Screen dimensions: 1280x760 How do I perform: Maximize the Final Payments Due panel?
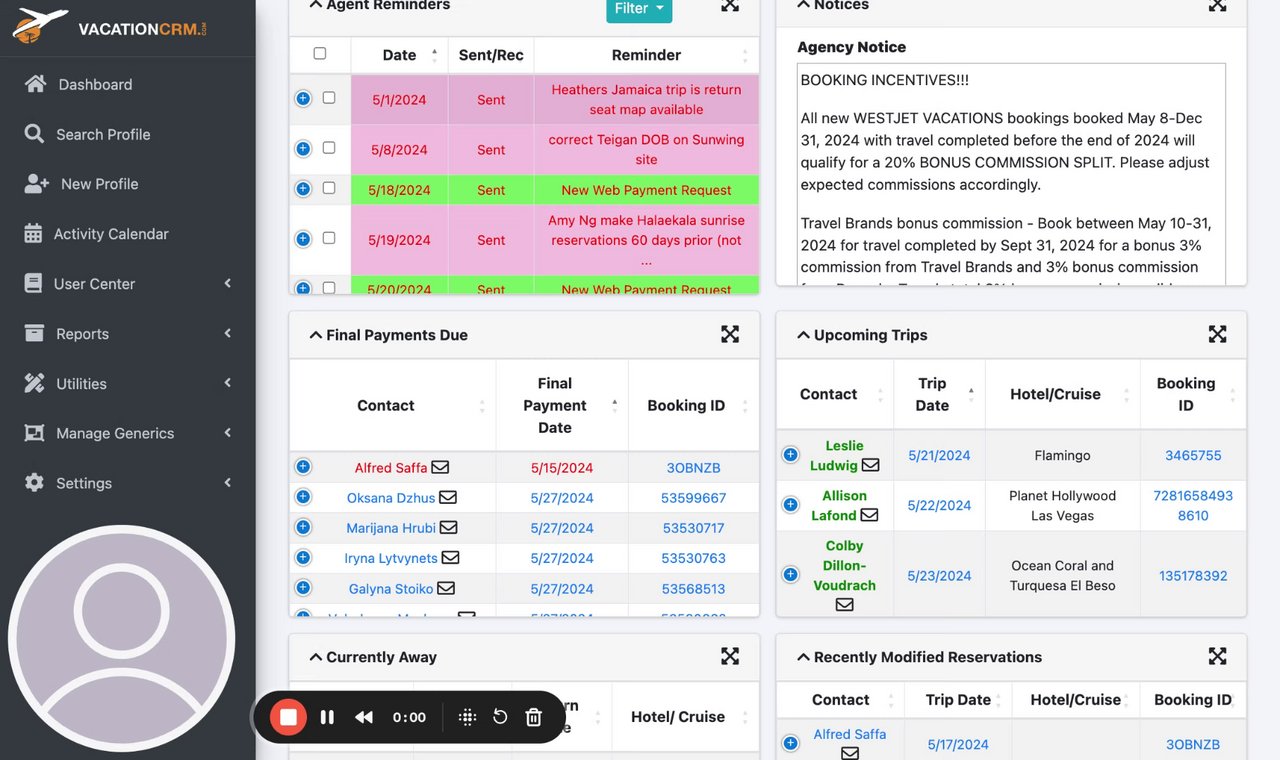[x=730, y=334]
